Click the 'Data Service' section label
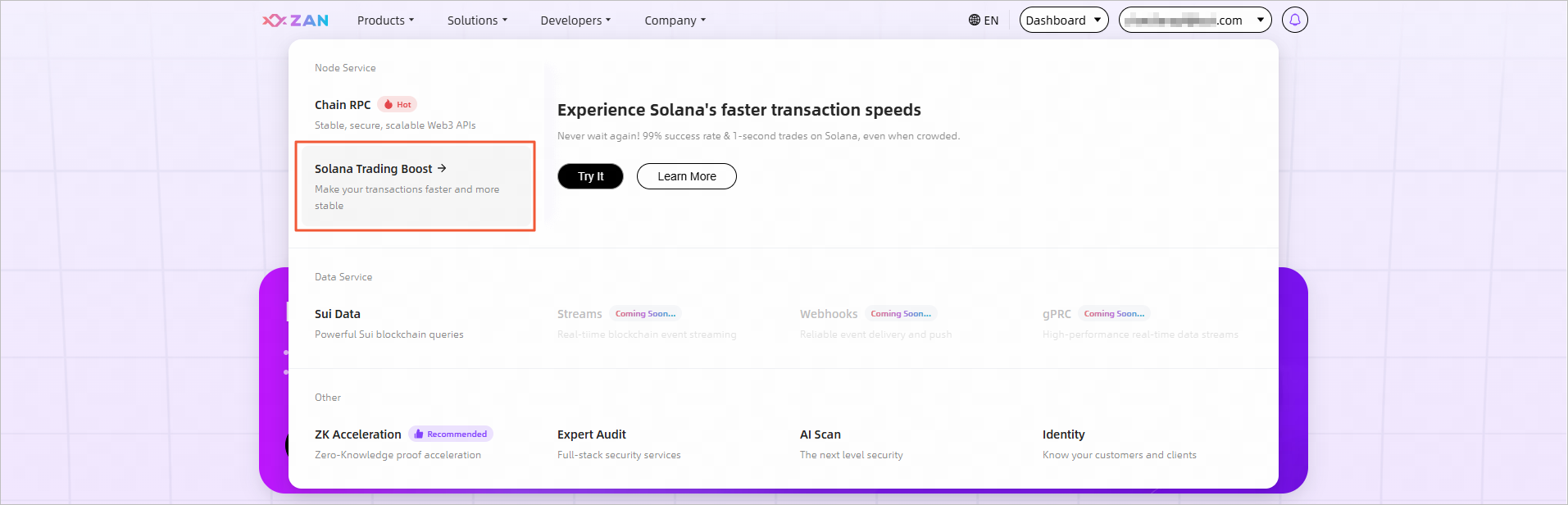1568x505 pixels. pyautogui.click(x=343, y=277)
